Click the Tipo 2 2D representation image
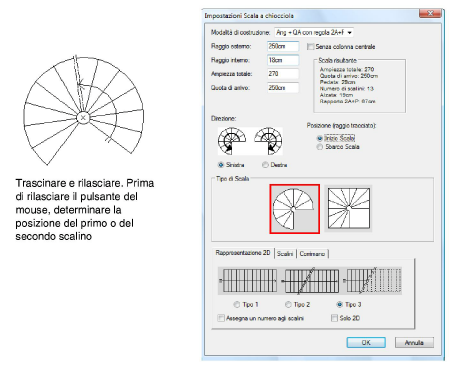Image resolution: width=464 pixels, height=369 pixels. click(311, 281)
